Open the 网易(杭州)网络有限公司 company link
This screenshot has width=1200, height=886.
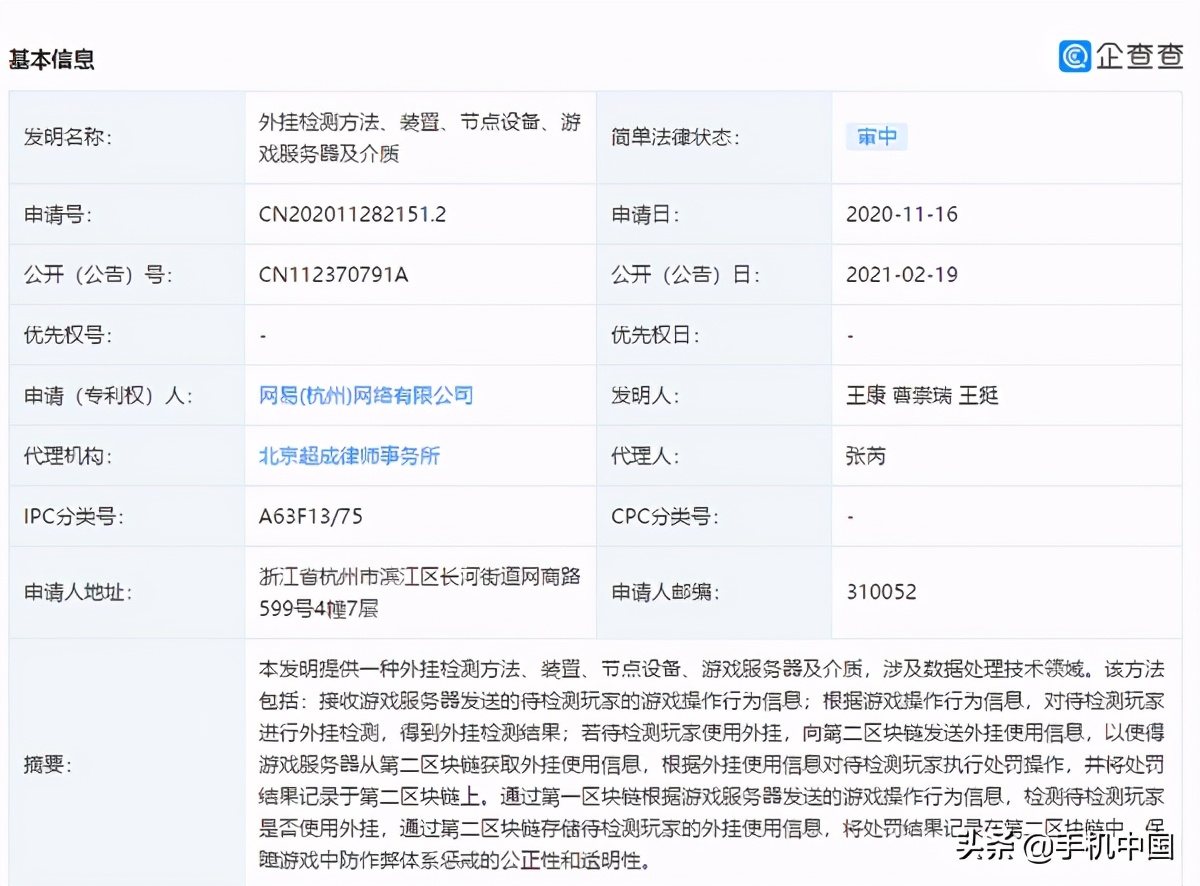[366, 395]
